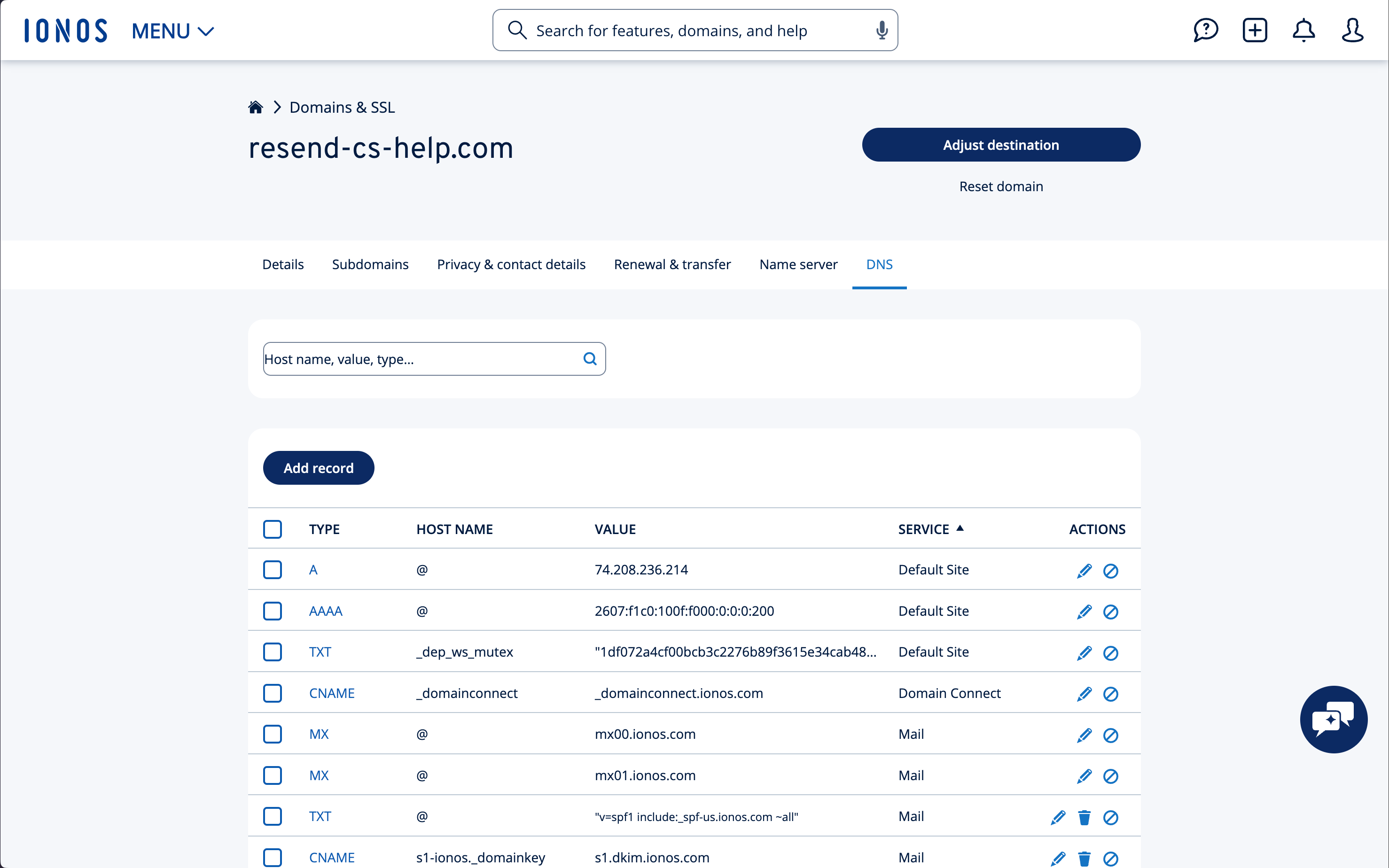Edit the v=spf1 TXT record
Screen dimensions: 1389x868
point(1058,817)
